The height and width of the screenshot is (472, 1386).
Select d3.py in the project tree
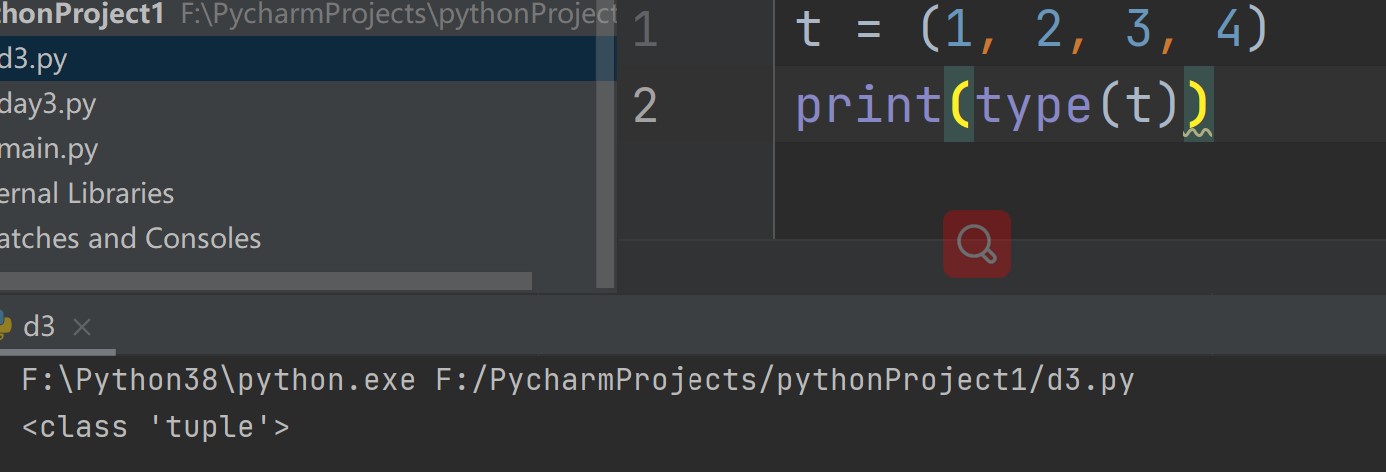pos(33,59)
